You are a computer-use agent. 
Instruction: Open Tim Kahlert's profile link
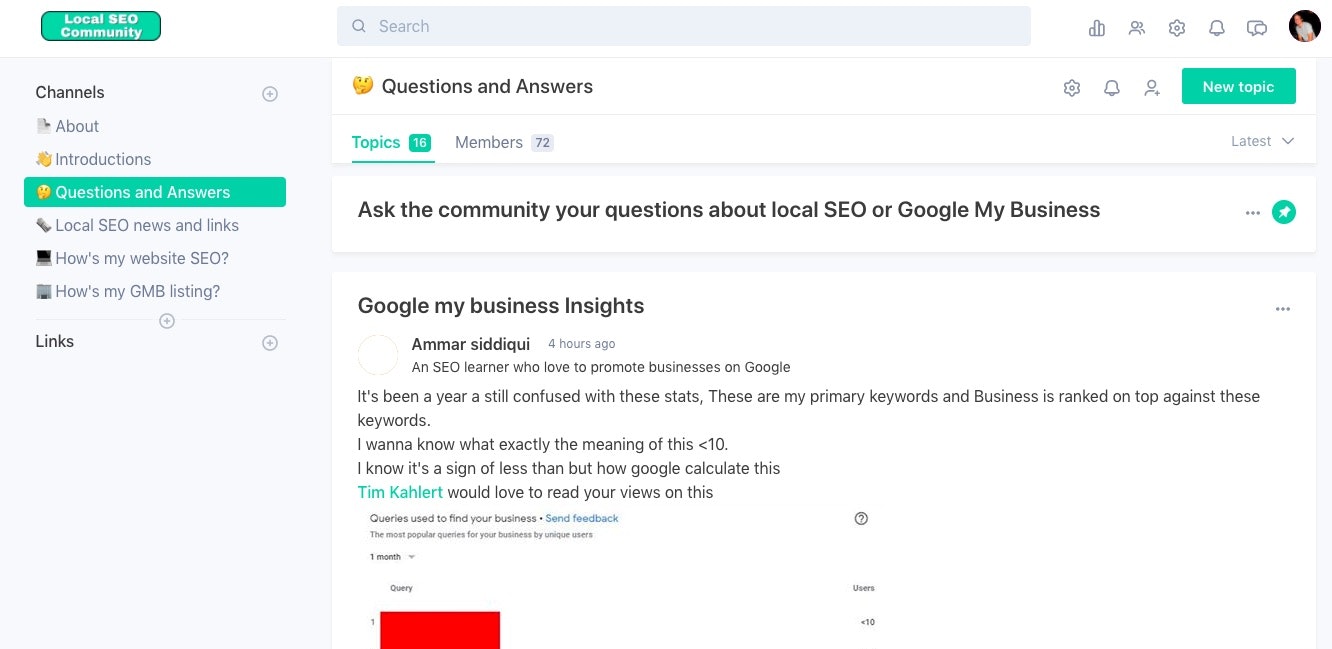(x=399, y=492)
